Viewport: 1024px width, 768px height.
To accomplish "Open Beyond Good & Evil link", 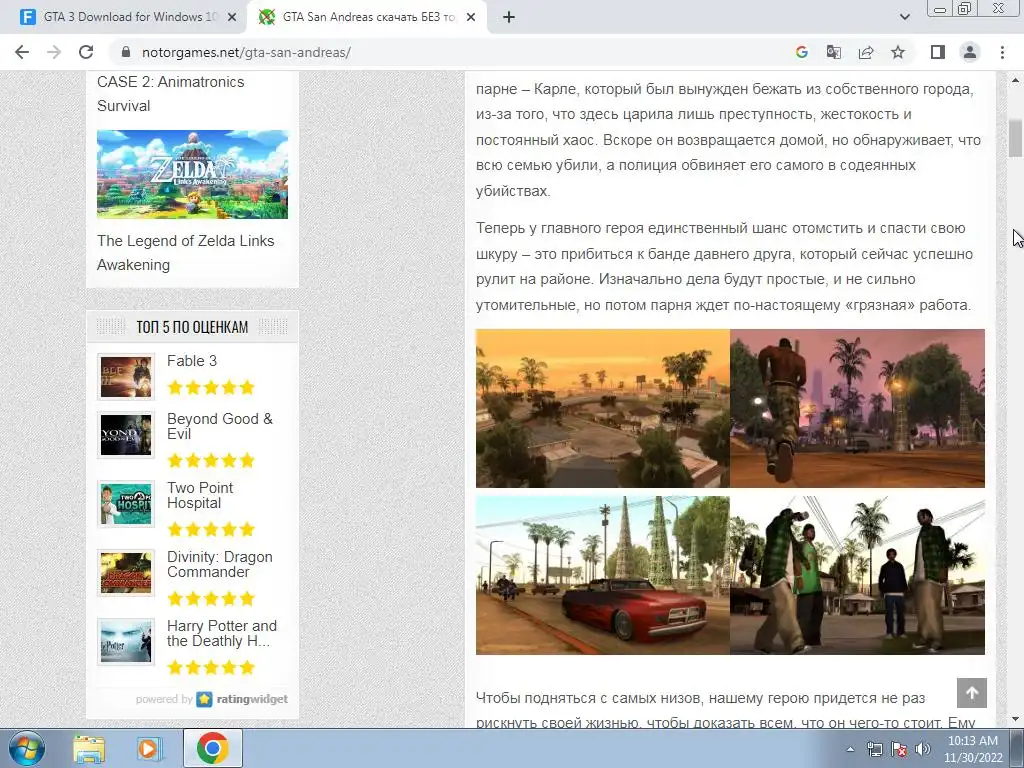I will click(219, 426).
